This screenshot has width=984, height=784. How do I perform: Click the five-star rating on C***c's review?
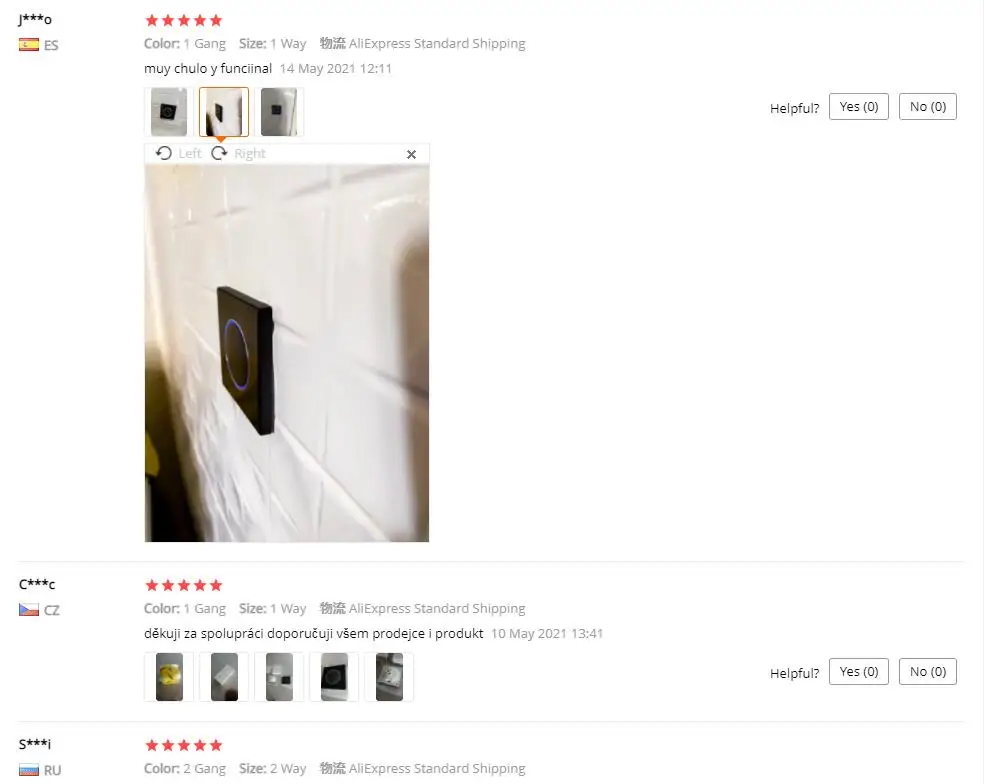[x=184, y=586]
